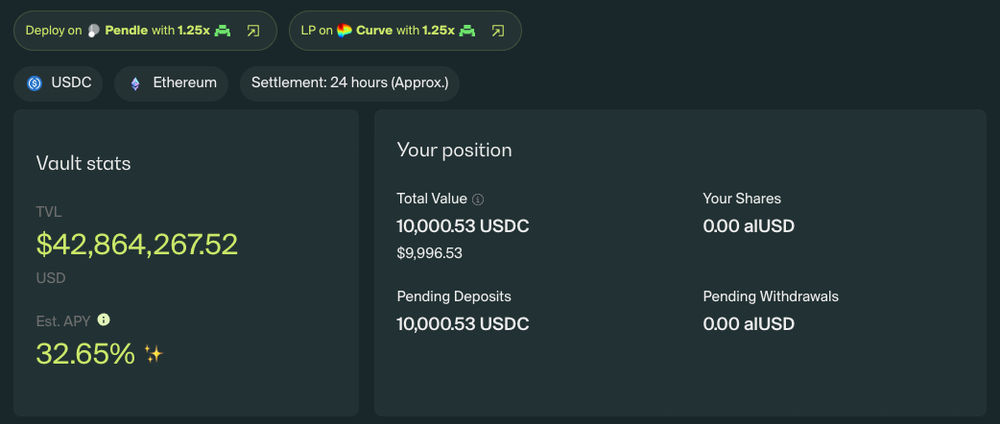Click the Pending Withdrawals 0.00 alUSD value
The height and width of the screenshot is (424, 1000).
[x=749, y=324]
